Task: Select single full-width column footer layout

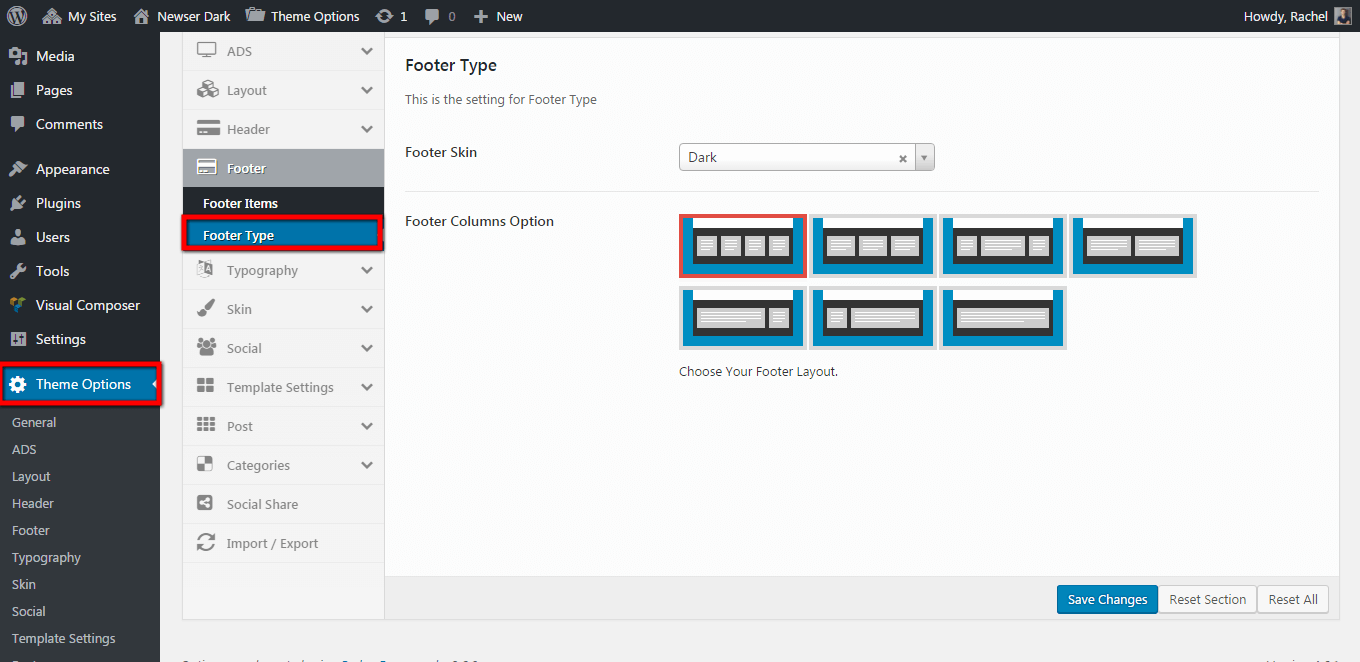Action: (1003, 318)
